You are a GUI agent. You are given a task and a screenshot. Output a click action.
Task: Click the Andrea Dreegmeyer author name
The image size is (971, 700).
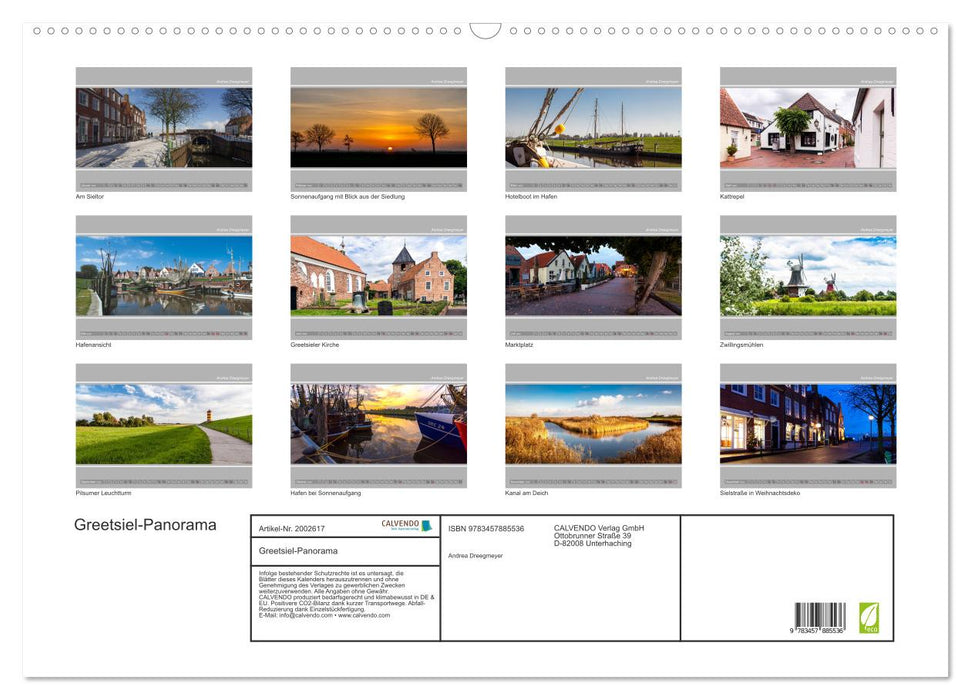point(476,555)
